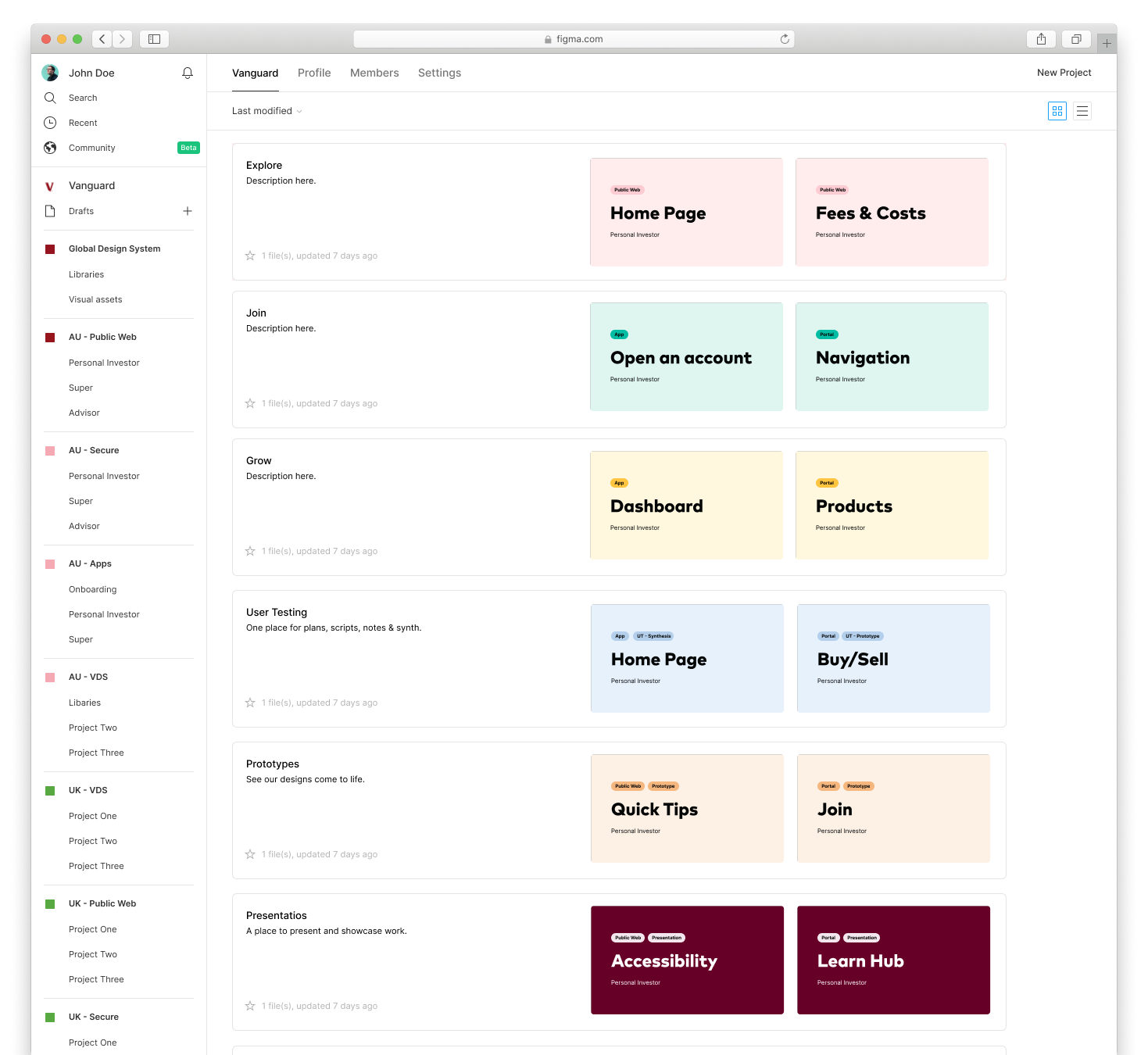The width and height of the screenshot is (1148, 1055).
Task: Click the Explore project title
Action: point(264,165)
